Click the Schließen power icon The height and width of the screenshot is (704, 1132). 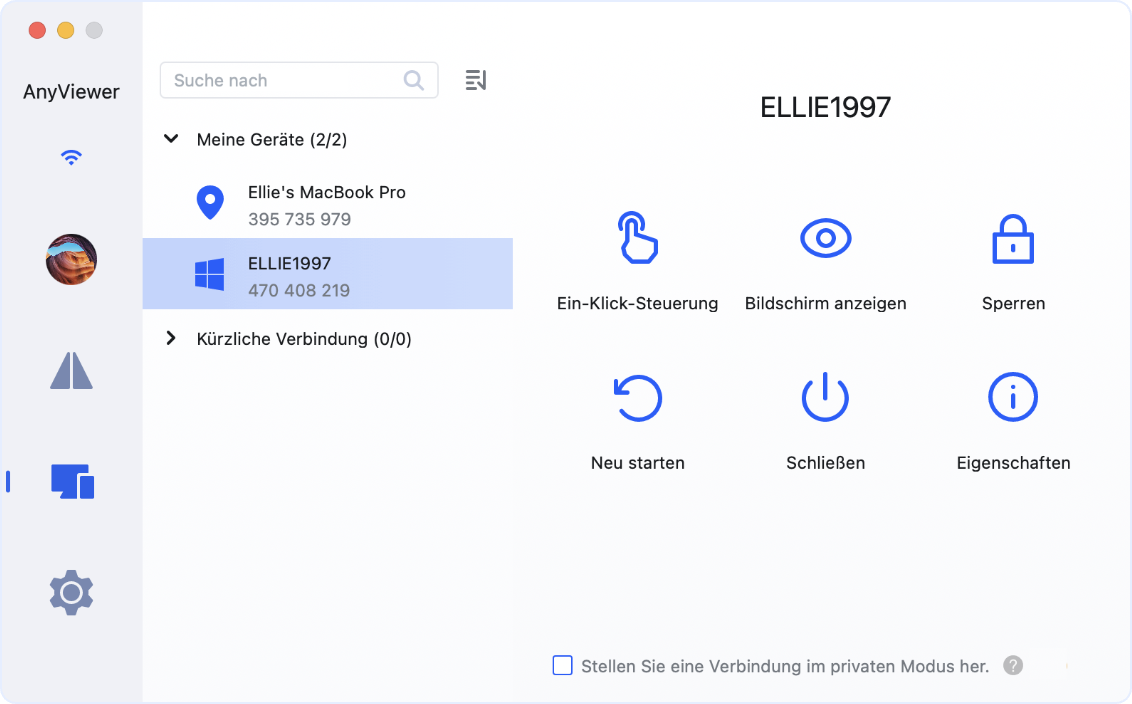pos(825,398)
